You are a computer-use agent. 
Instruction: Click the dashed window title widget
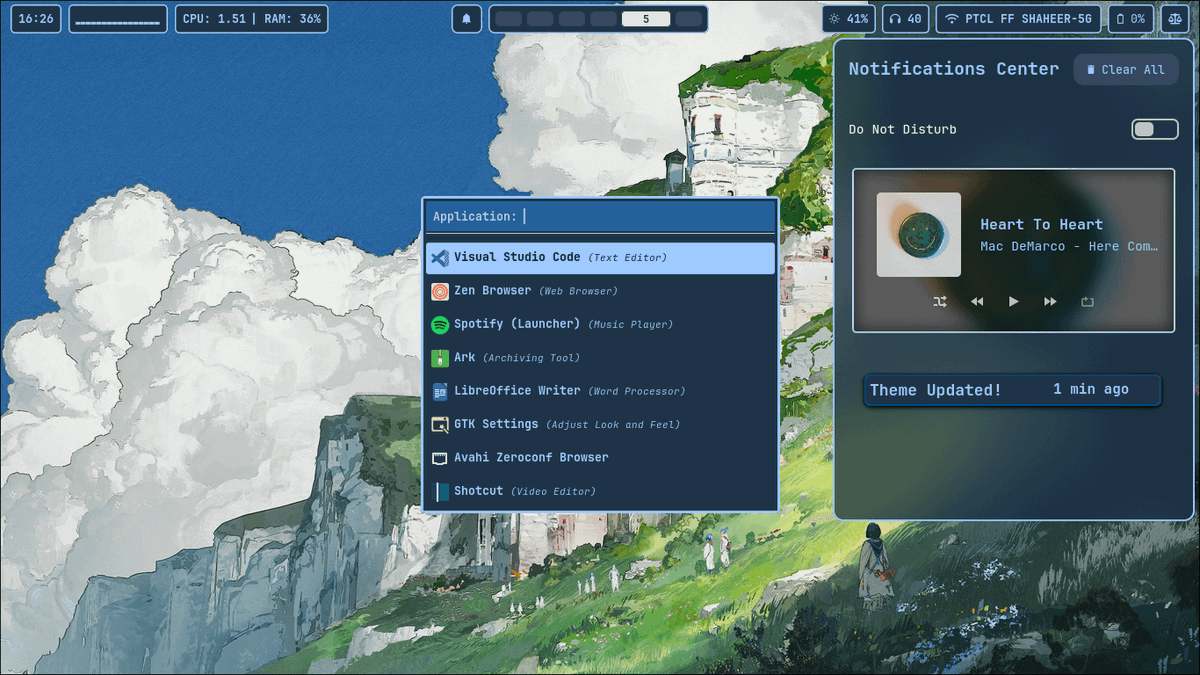click(118, 19)
